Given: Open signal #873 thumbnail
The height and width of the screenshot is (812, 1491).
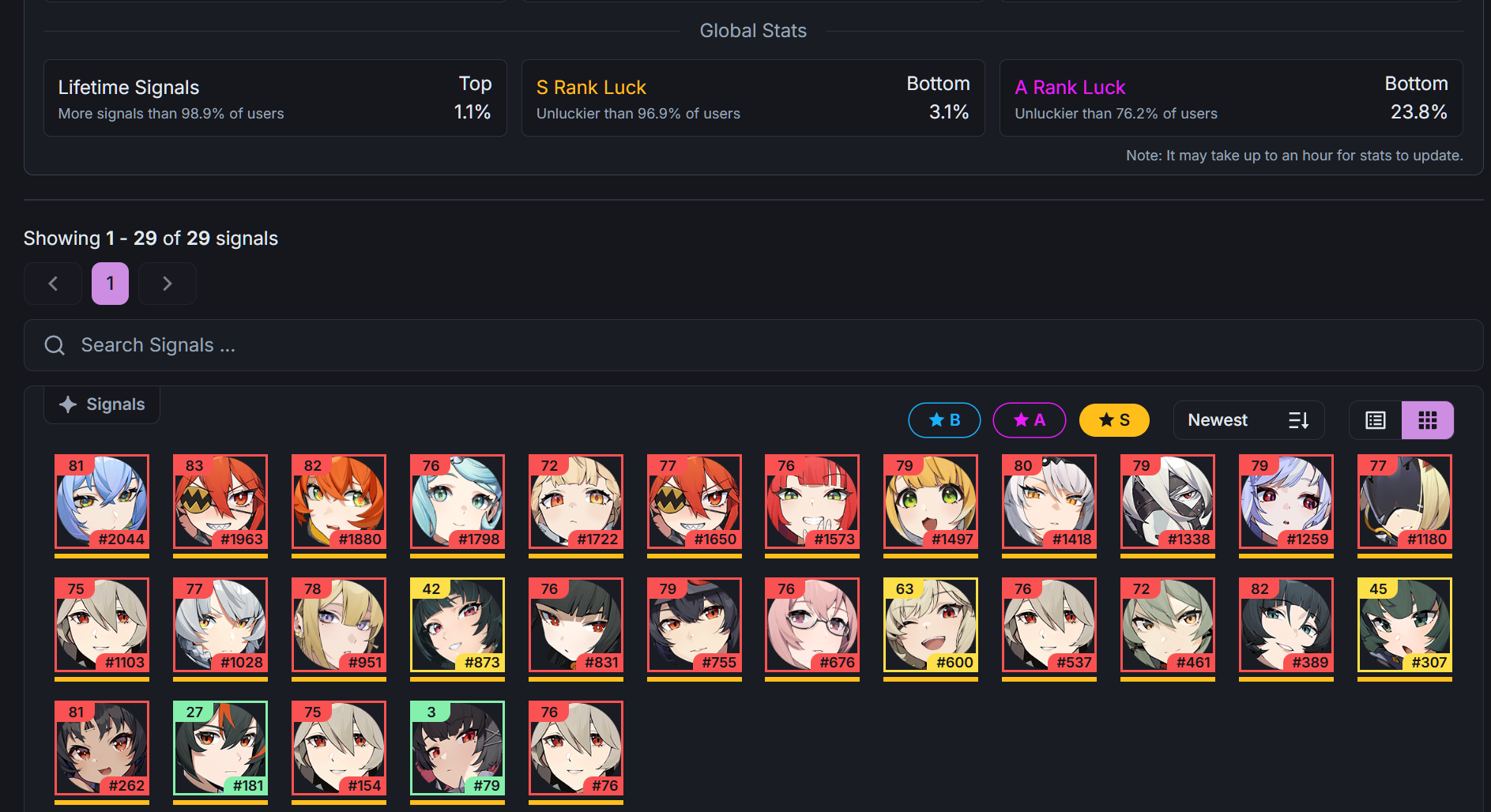Looking at the screenshot, I should point(457,625).
